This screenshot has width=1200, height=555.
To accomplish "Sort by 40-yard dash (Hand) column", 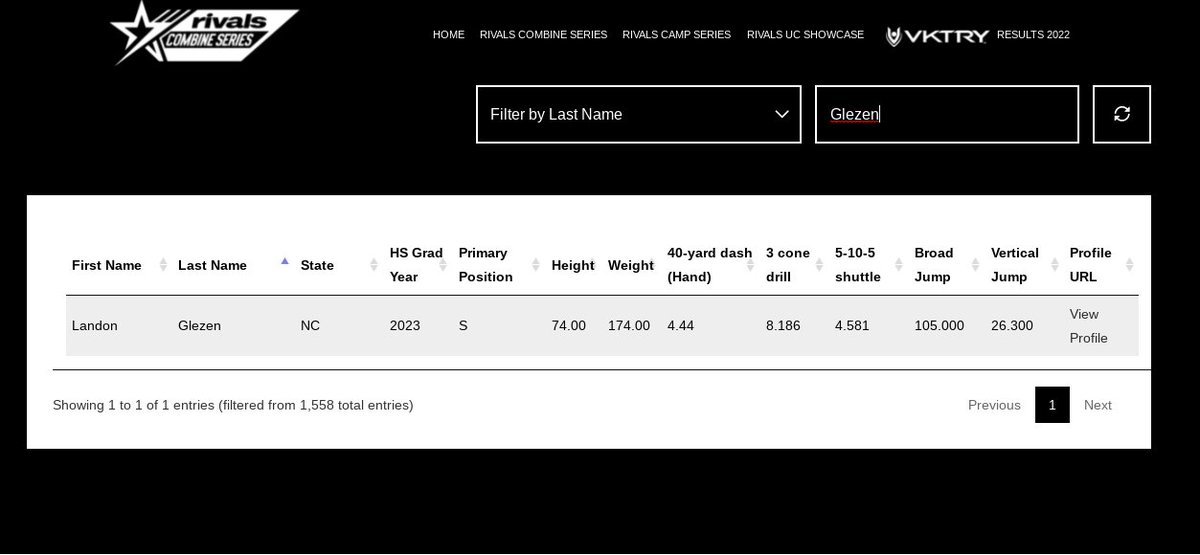I will (710, 265).
